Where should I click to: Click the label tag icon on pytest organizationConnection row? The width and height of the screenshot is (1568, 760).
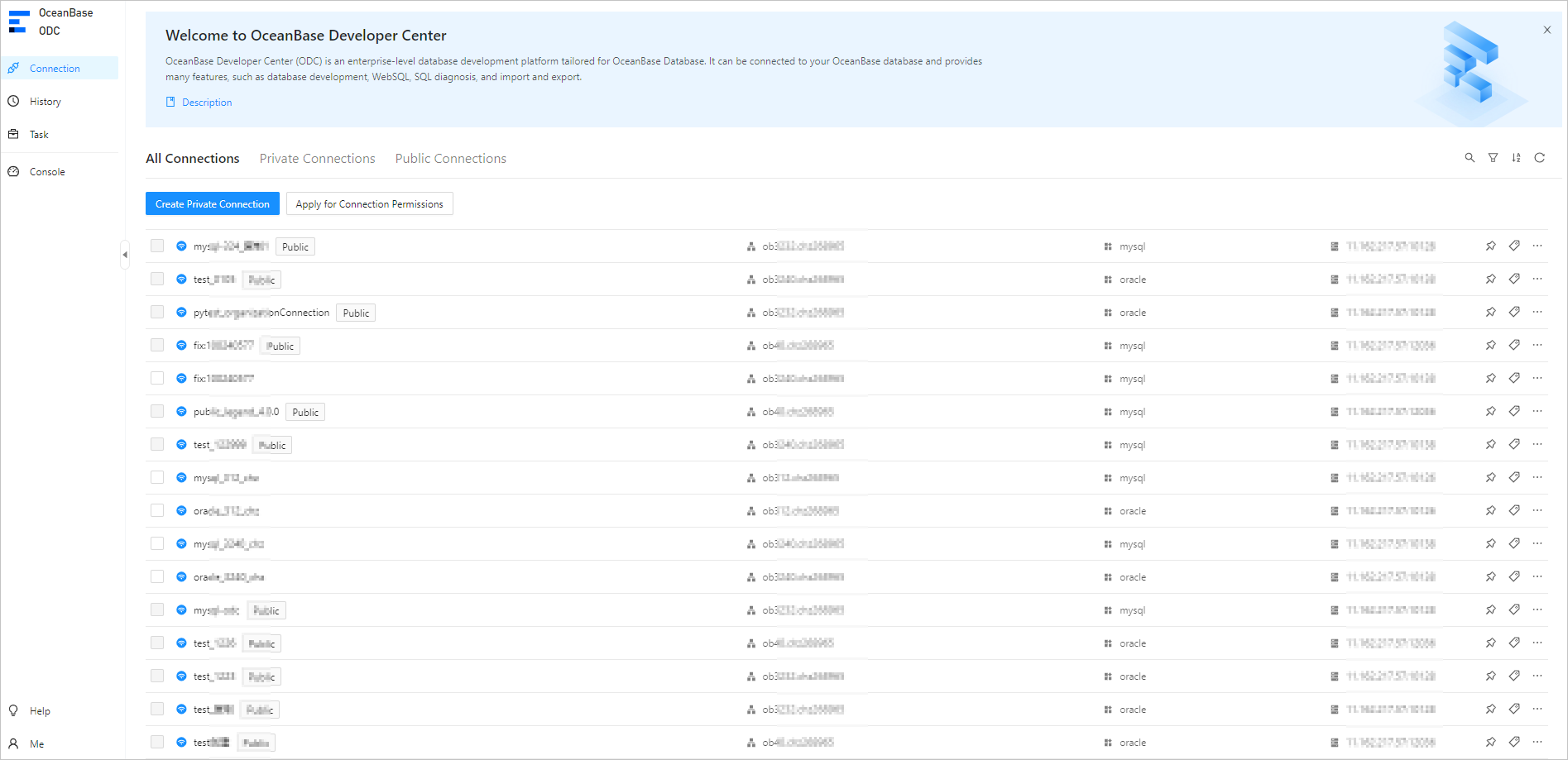(1513, 313)
